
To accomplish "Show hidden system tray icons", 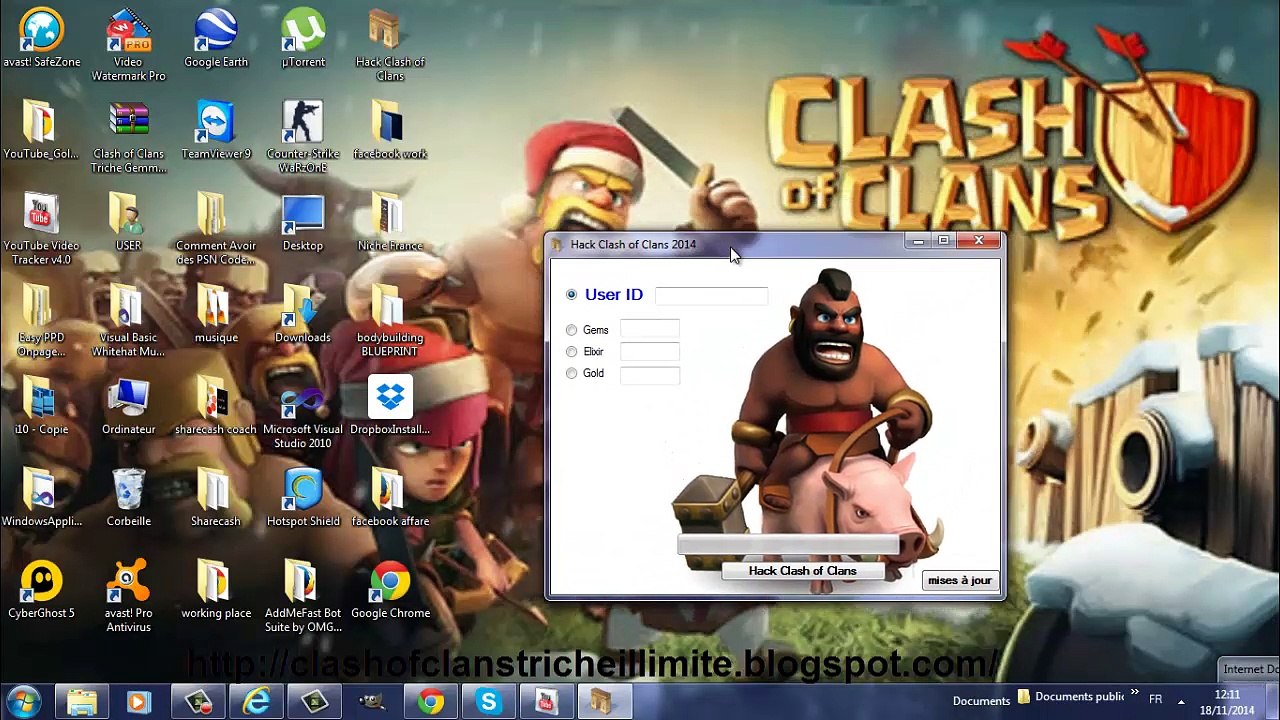I will (1181, 701).
